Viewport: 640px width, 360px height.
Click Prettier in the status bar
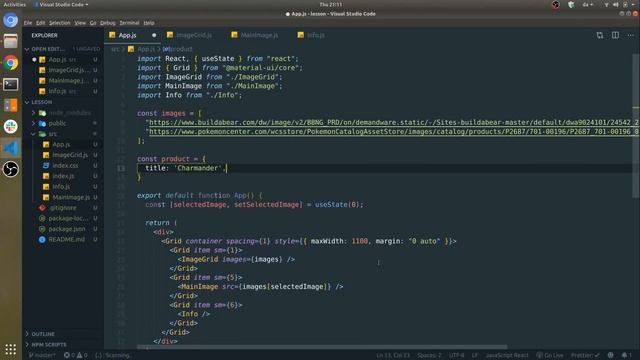[585, 355]
